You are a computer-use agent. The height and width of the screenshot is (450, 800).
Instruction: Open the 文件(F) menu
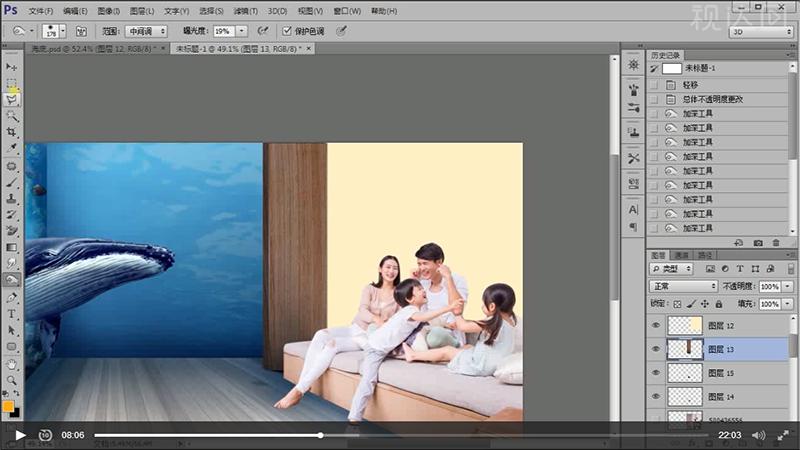[40, 11]
